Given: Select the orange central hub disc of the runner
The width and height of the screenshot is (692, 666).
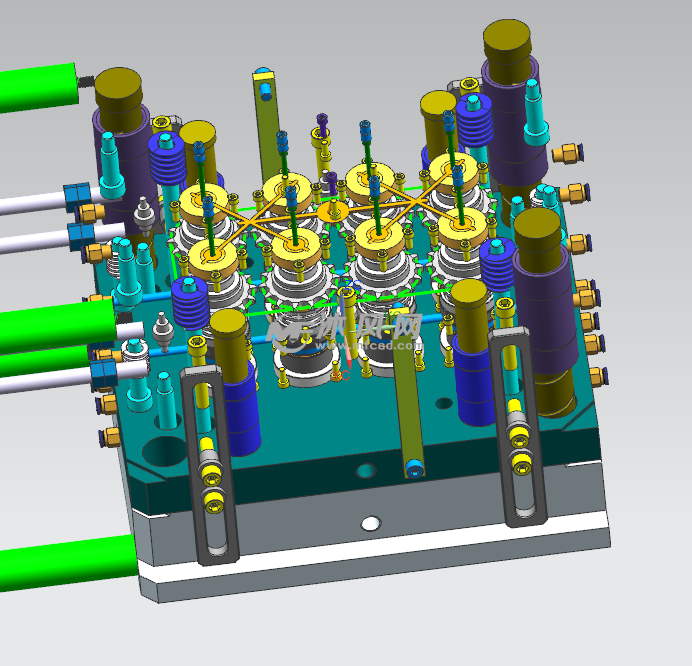Looking at the screenshot, I should pyautogui.click(x=334, y=213).
